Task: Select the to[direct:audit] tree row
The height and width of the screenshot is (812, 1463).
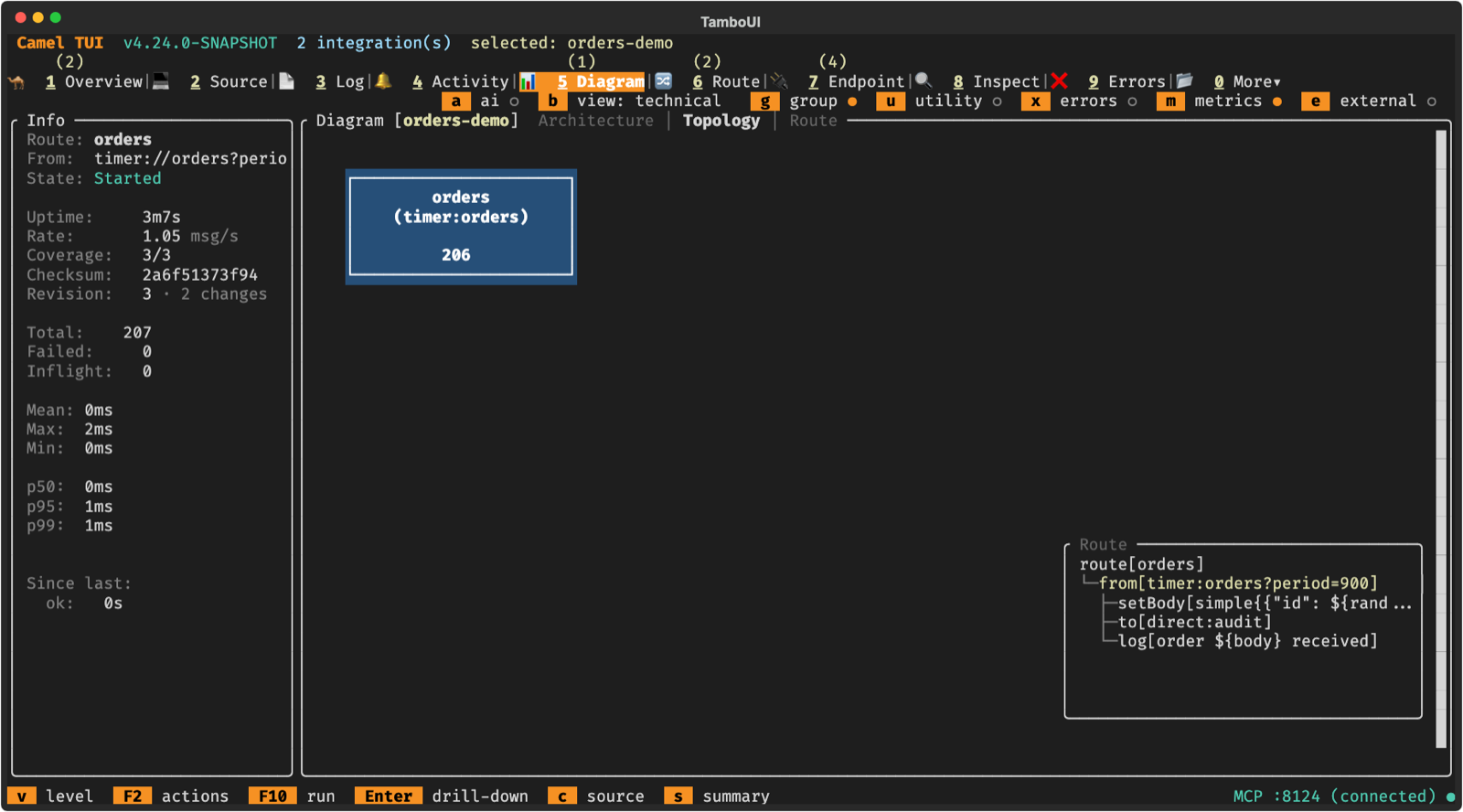Action: [1194, 622]
